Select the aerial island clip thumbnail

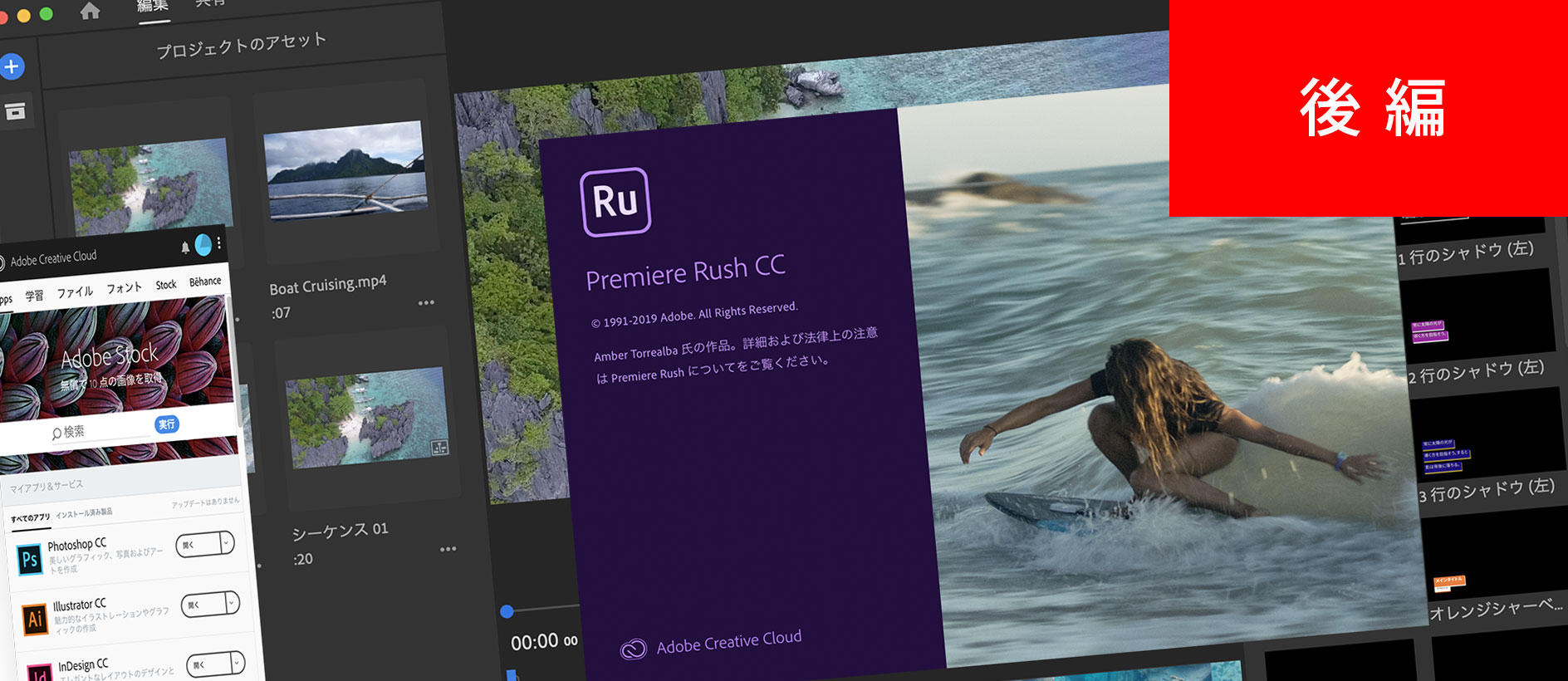point(150,187)
